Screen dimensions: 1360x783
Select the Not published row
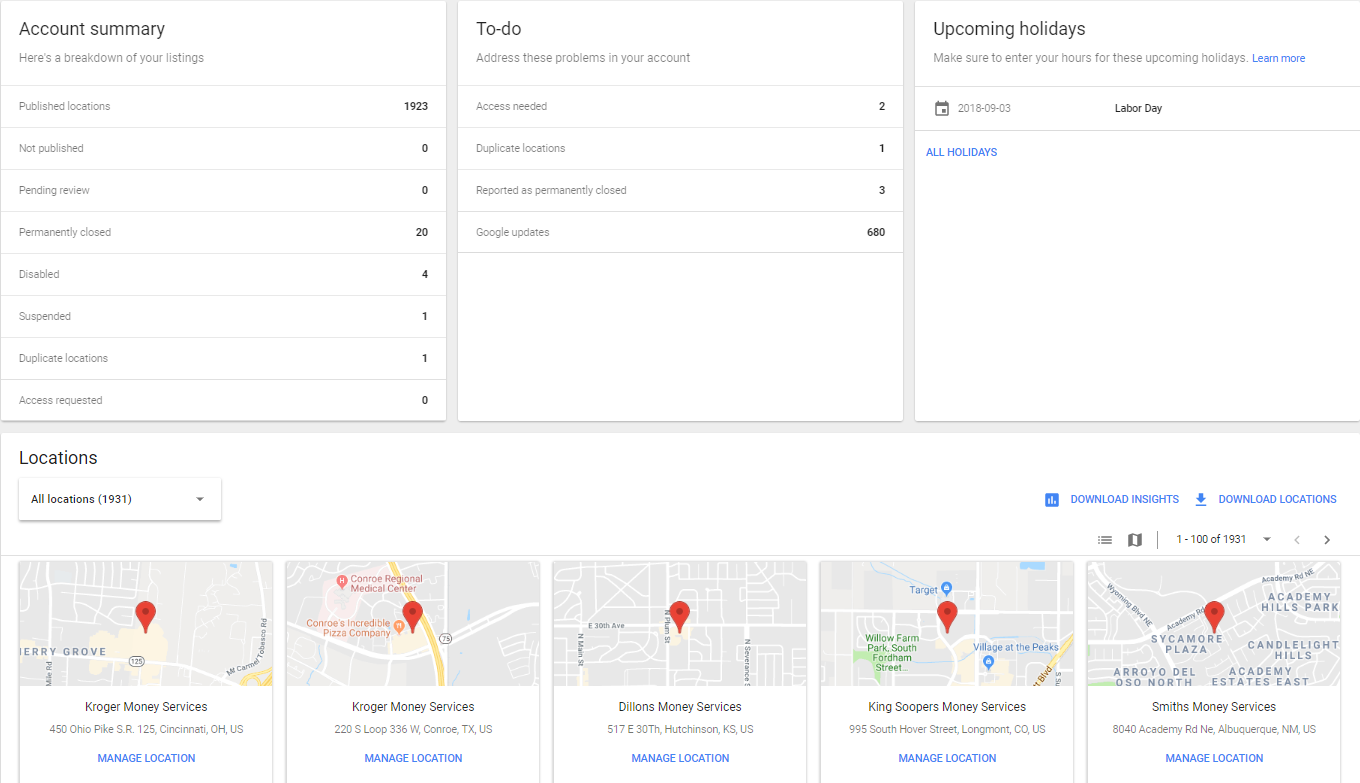click(x=223, y=148)
